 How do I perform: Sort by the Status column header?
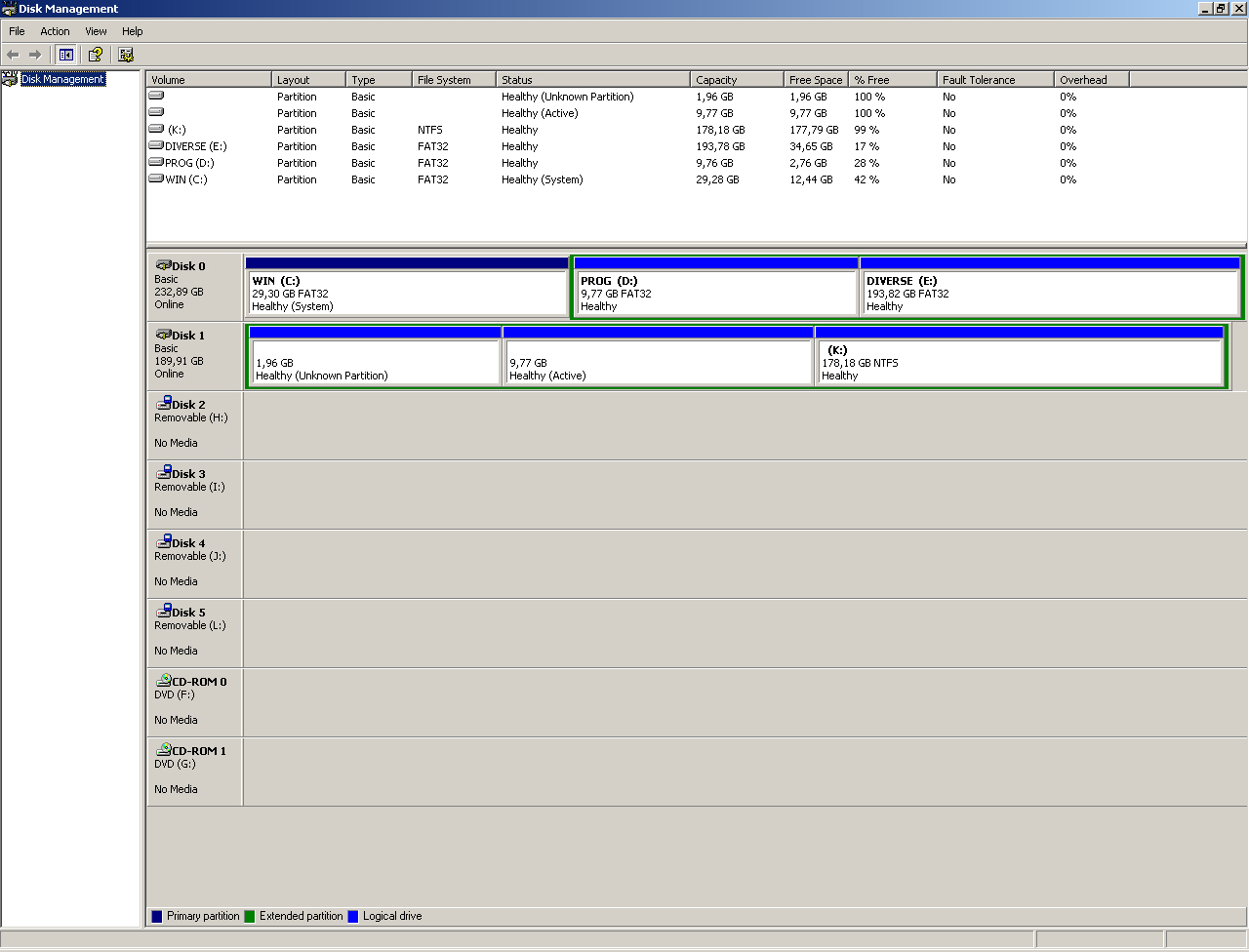593,80
